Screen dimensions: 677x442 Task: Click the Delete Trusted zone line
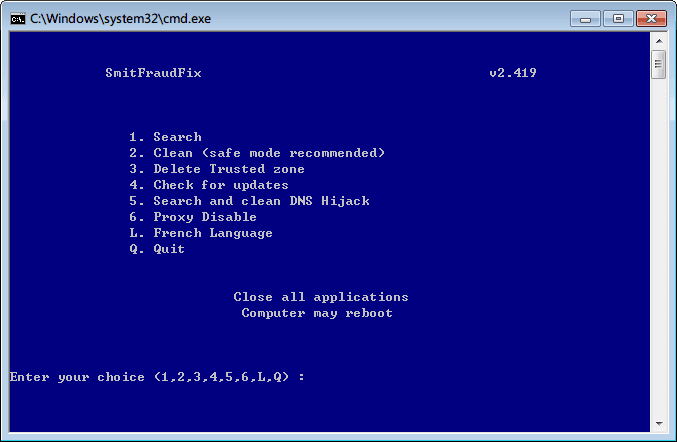[217, 169]
